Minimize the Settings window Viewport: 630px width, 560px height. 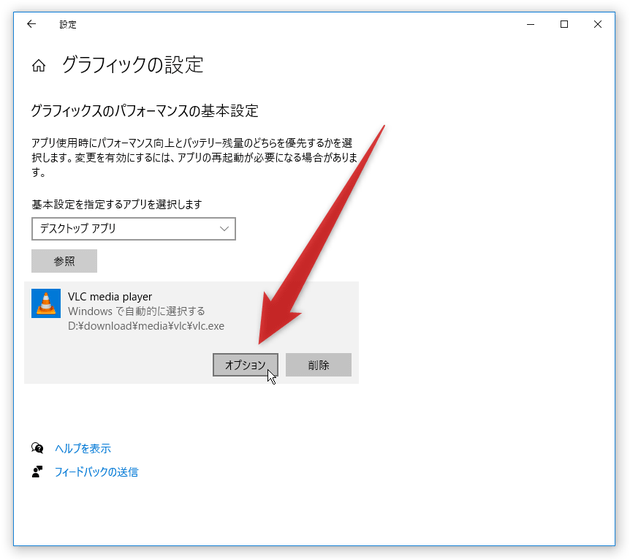pyautogui.click(x=530, y=24)
